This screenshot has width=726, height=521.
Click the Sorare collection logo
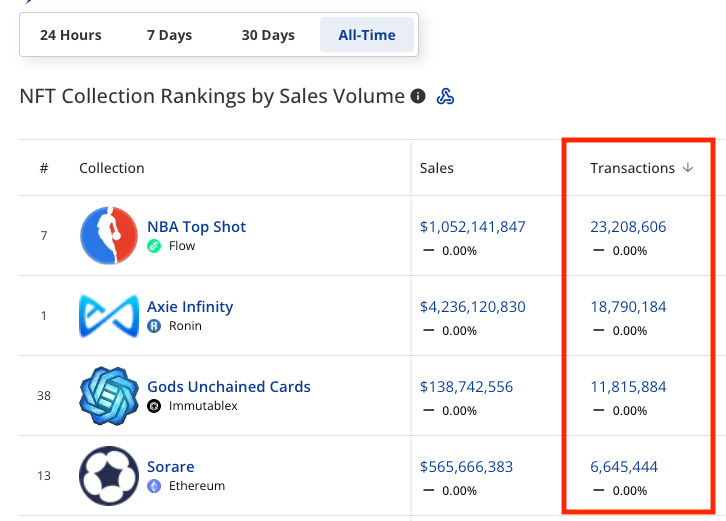(x=108, y=475)
